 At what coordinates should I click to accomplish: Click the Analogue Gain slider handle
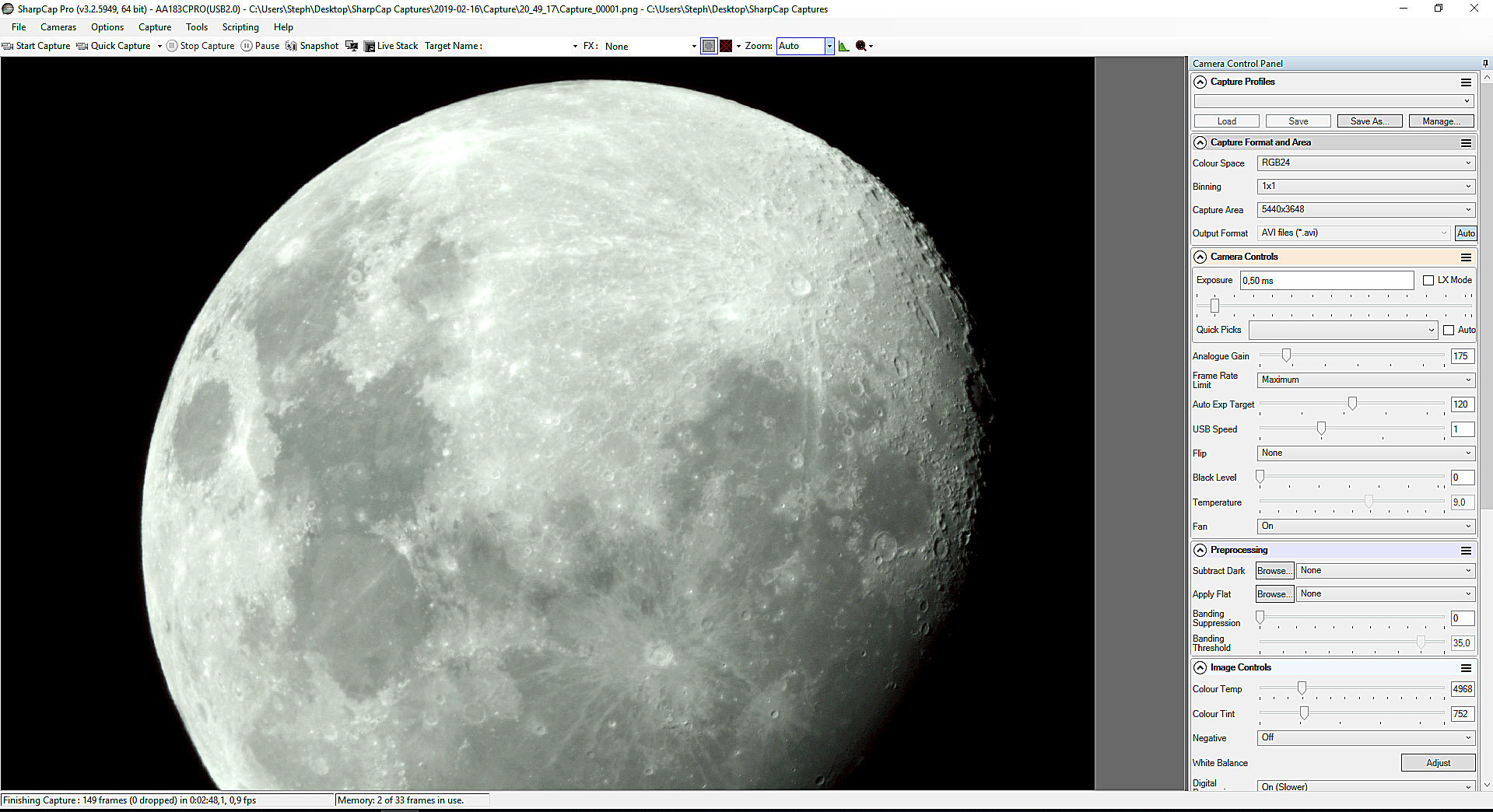pos(1286,355)
